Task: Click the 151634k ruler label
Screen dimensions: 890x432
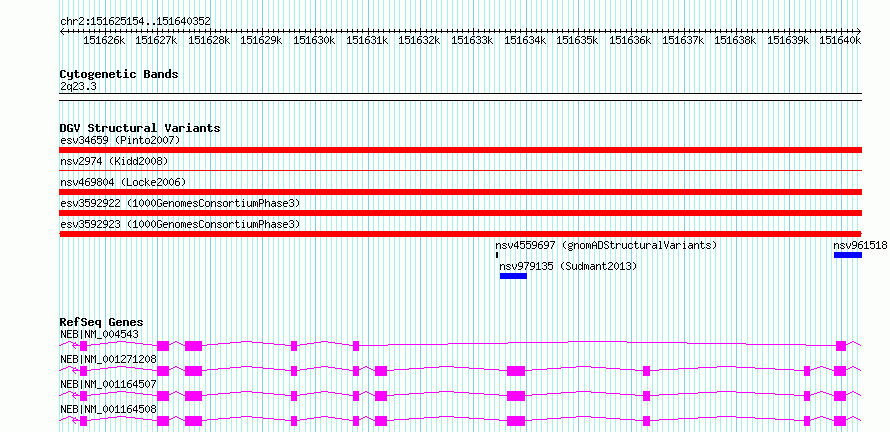Action: coord(525,40)
